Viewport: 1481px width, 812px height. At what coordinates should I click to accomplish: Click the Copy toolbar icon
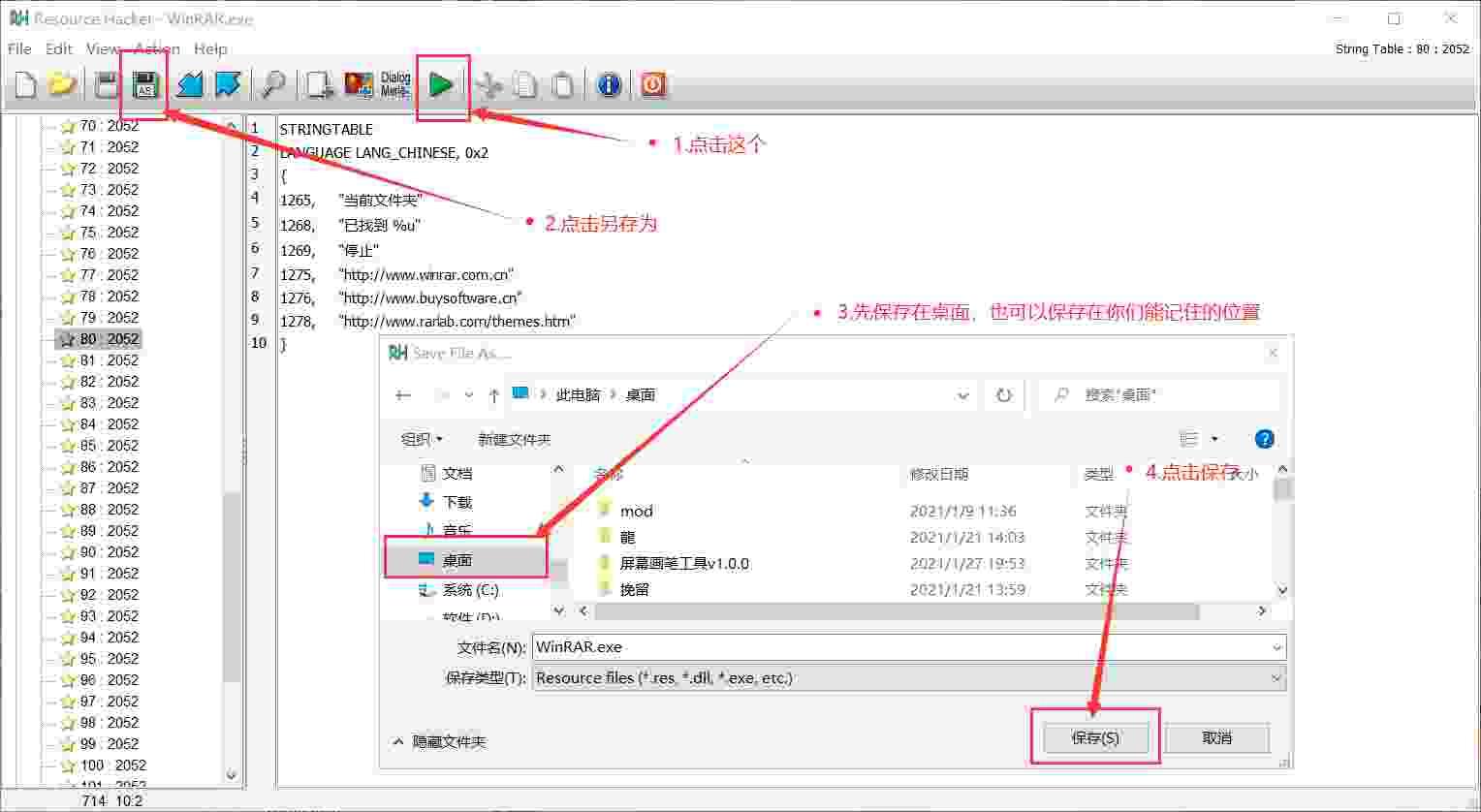525,85
